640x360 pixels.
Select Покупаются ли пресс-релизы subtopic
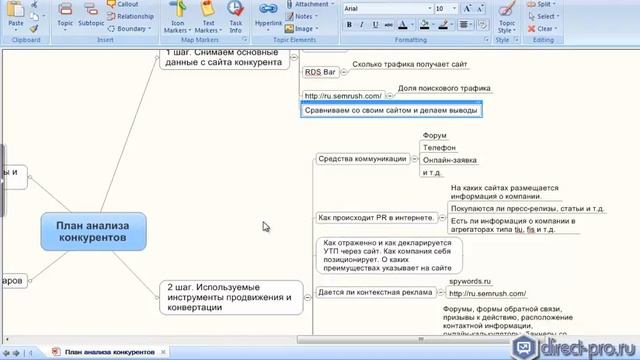(527, 209)
